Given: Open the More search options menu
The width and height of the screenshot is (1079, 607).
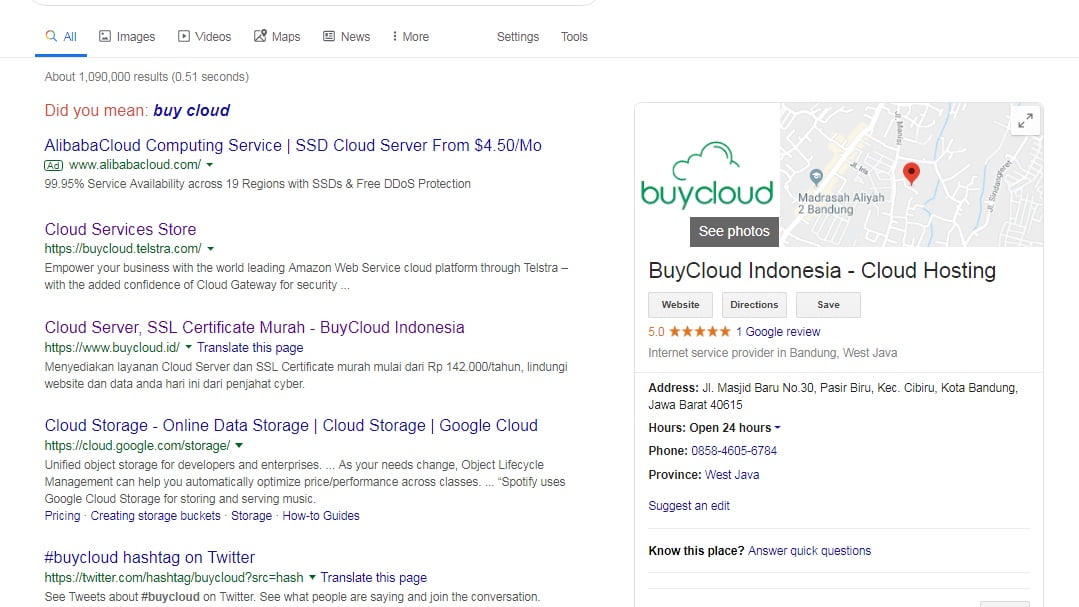Looking at the screenshot, I should pos(410,36).
